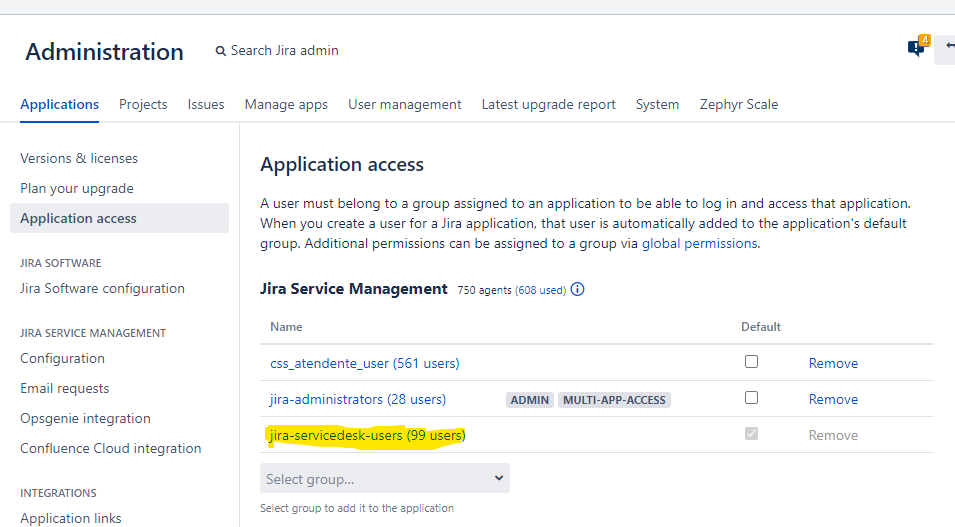Screen dimensions: 955x527
Task: Open Email requests in sidebar
Action: (65, 388)
